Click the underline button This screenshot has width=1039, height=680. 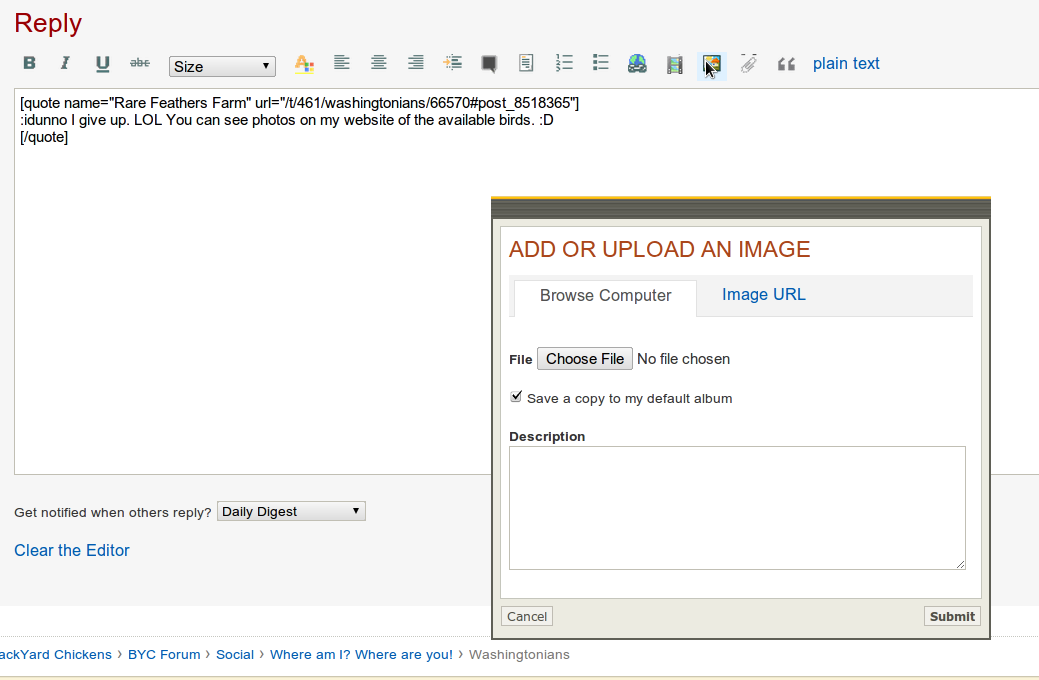(x=102, y=64)
